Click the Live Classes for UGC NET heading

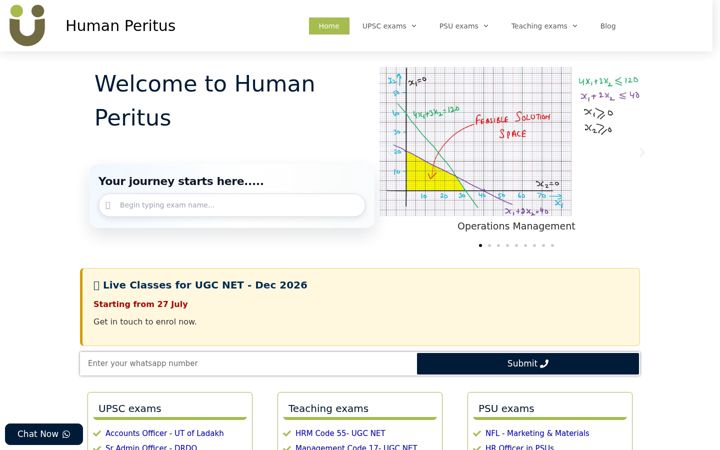(205, 285)
